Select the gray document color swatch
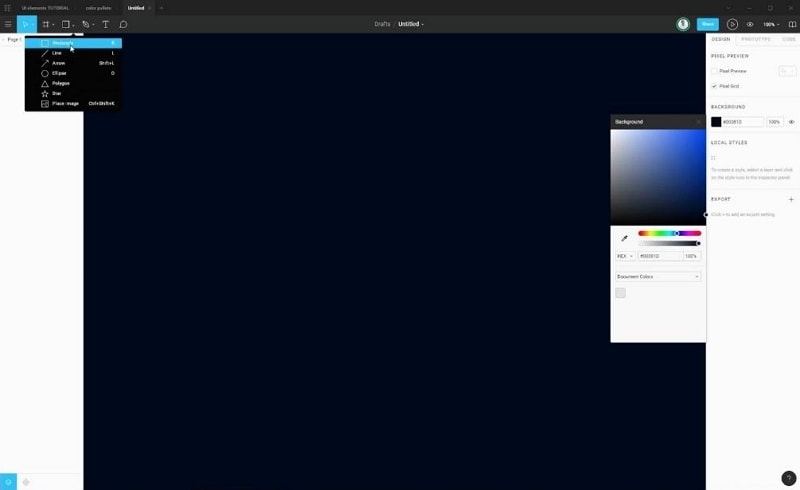The image size is (800, 490). [x=620, y=293]
